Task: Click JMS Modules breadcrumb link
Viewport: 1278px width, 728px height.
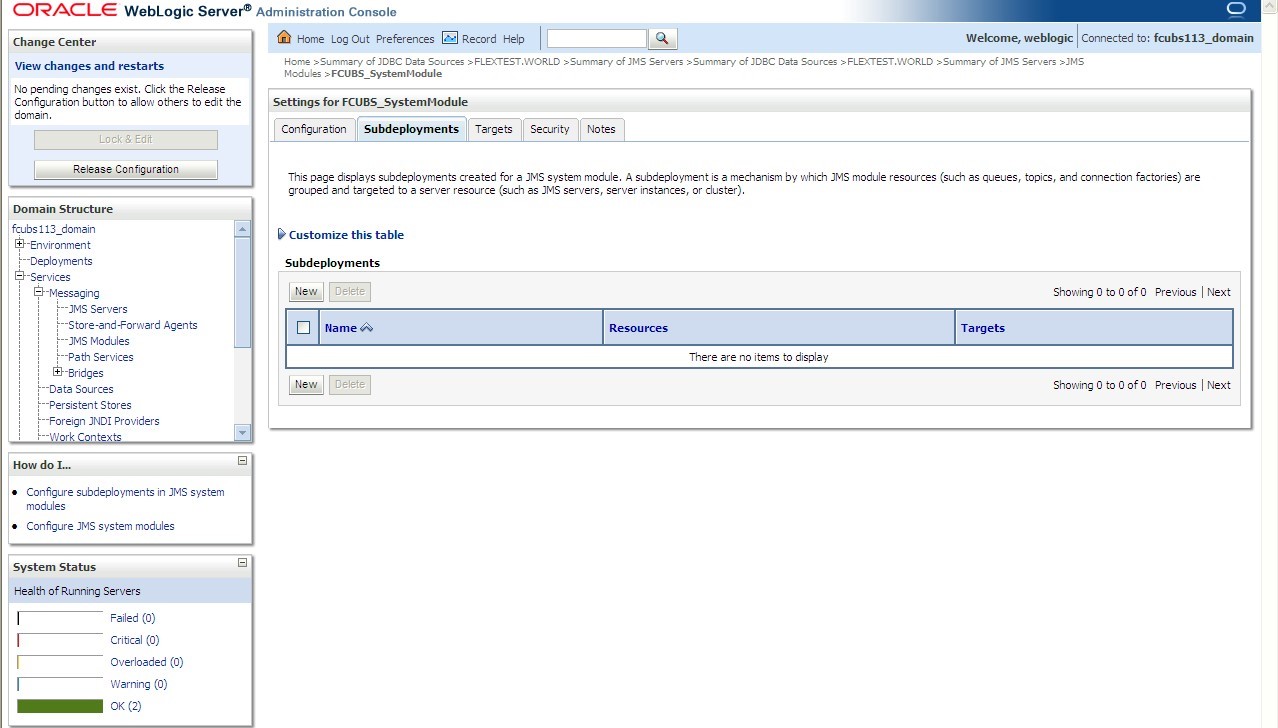Action: click(684, 67)
